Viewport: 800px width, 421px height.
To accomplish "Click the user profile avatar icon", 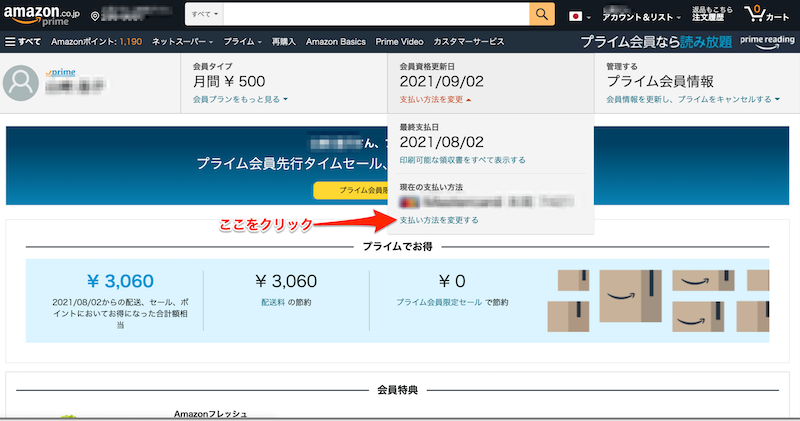I will [21, 83].
